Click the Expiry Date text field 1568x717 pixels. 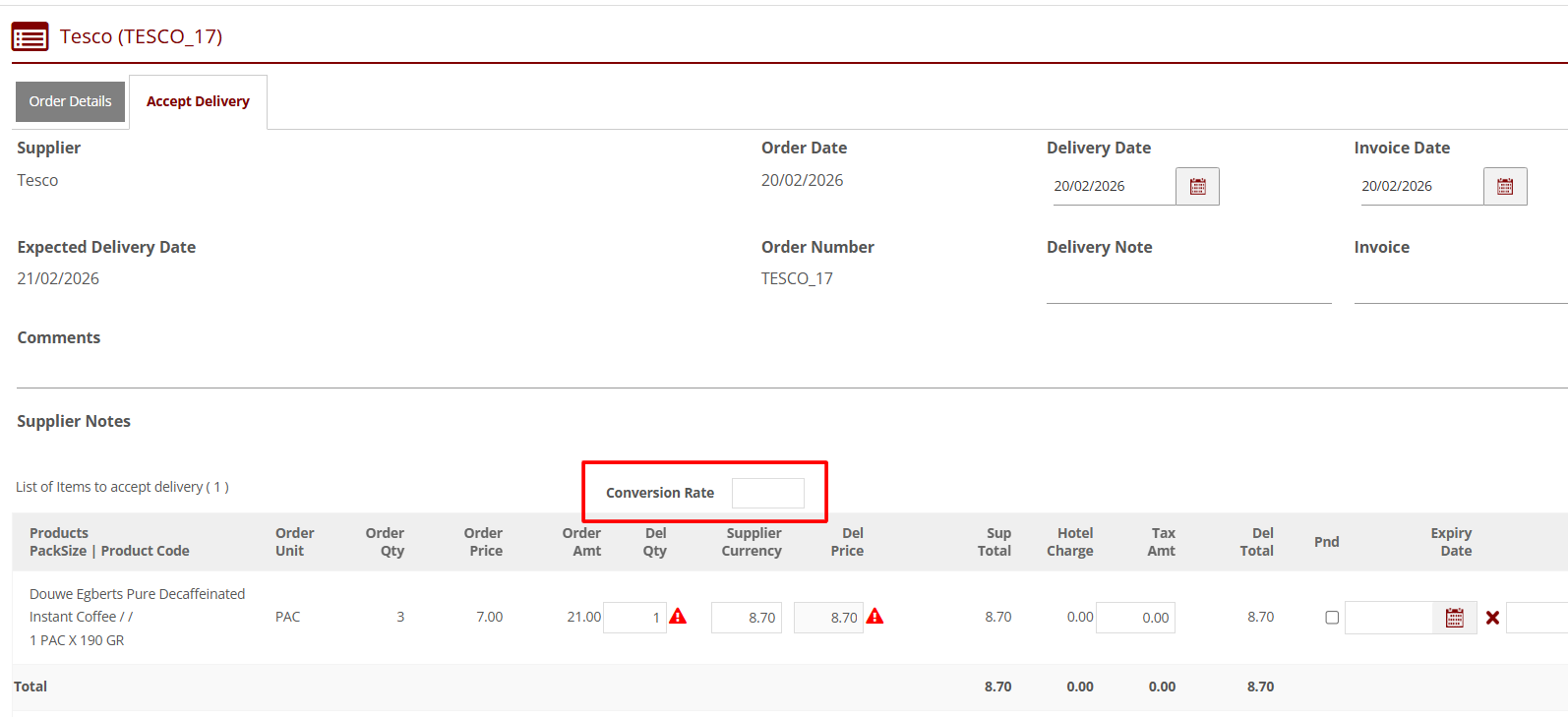coord(1388,618)
